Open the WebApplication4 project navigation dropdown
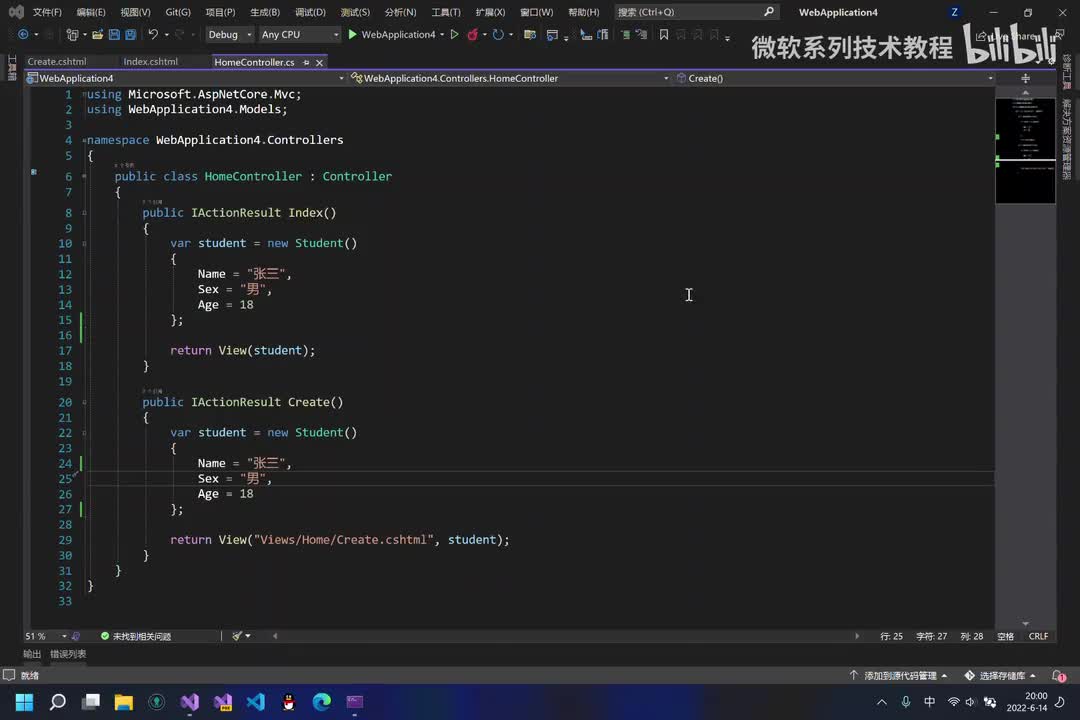The height and width of the screenshot is (720, 1080). [x=185, y=79]
